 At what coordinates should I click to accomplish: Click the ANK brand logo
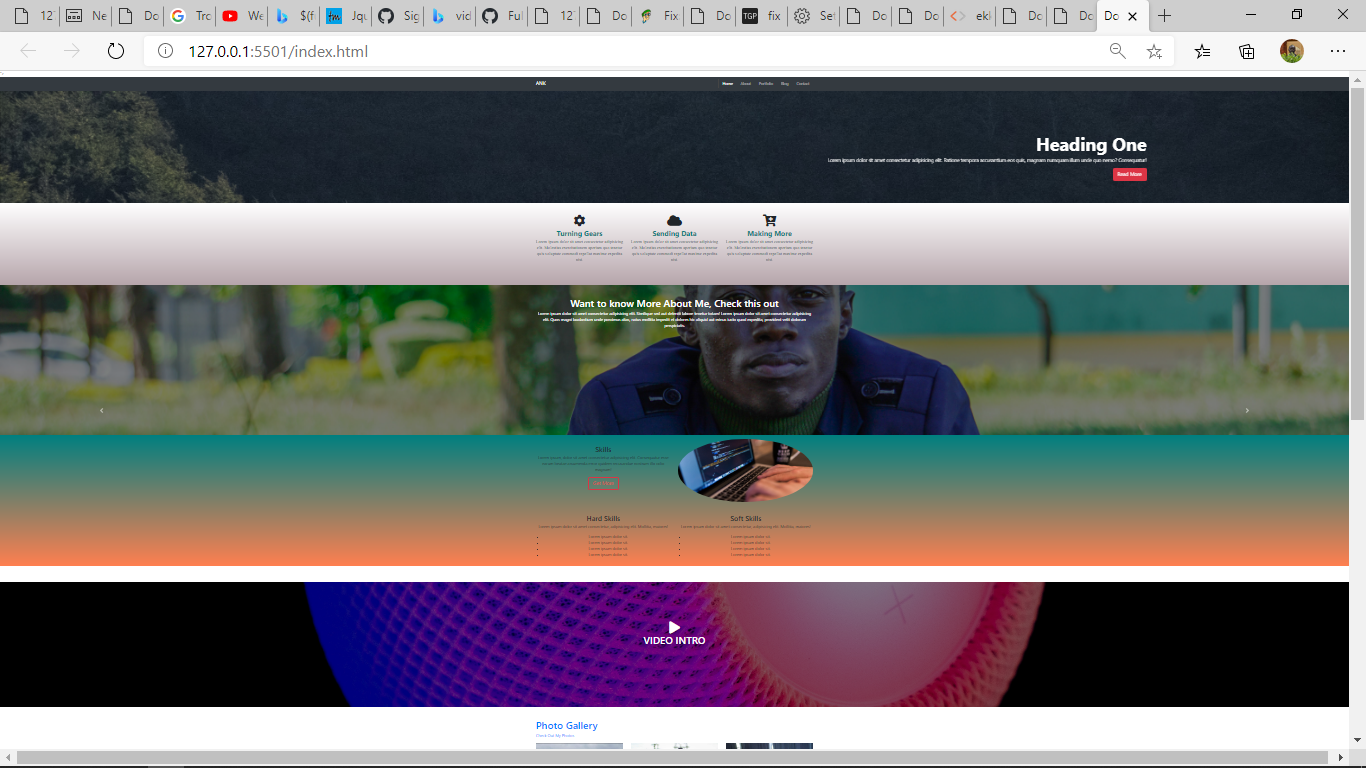(x=541, y=84)
